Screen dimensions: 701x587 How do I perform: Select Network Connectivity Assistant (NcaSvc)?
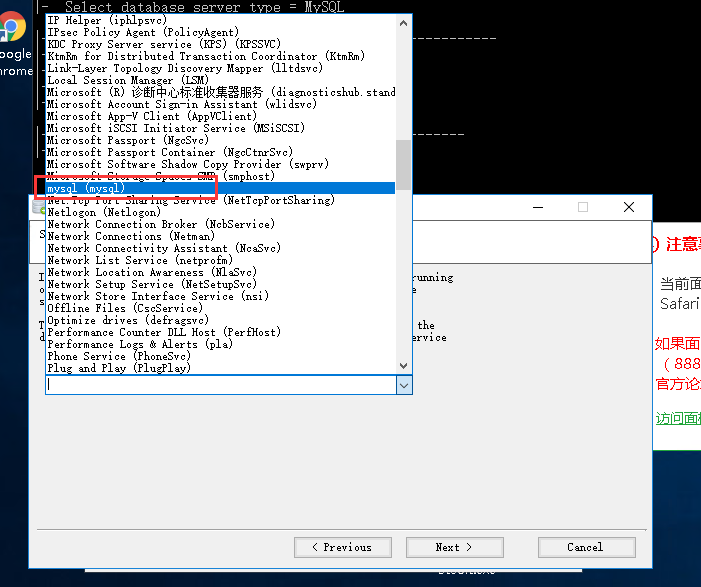[x=221, y=249]
